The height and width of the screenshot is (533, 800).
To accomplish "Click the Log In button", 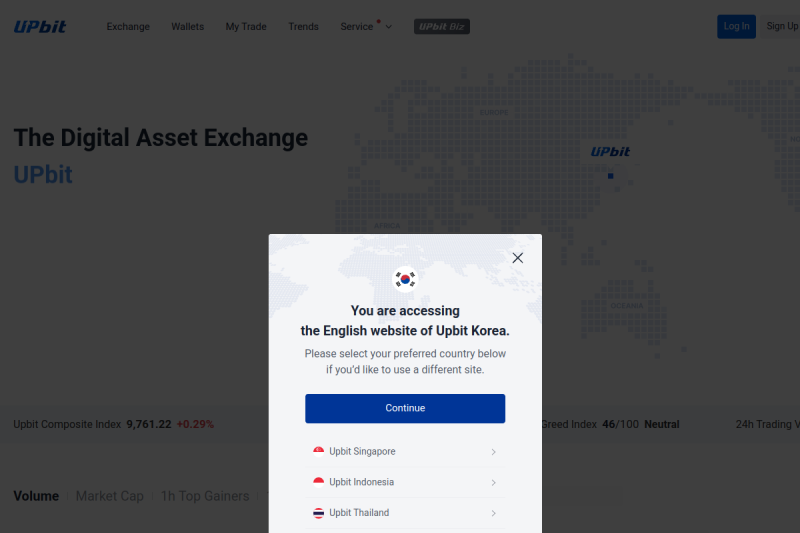I will coord(736,27).
